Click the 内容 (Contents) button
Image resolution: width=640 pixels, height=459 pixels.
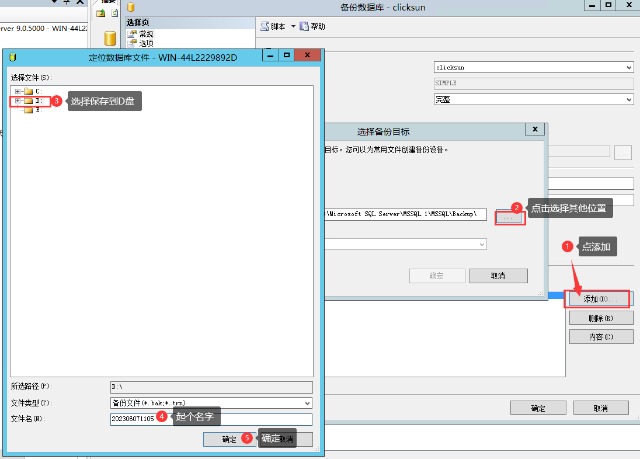pos(596,337)
